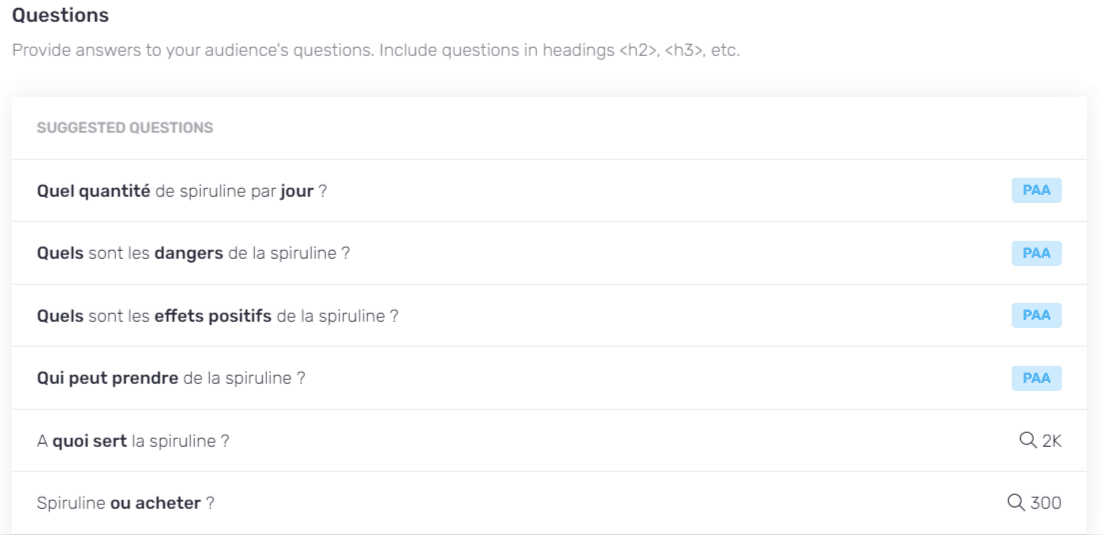Select question 'Quel quantité de spiruline par jour ?'
Viewport: 1102px width, 535px height.
[181, 191]
